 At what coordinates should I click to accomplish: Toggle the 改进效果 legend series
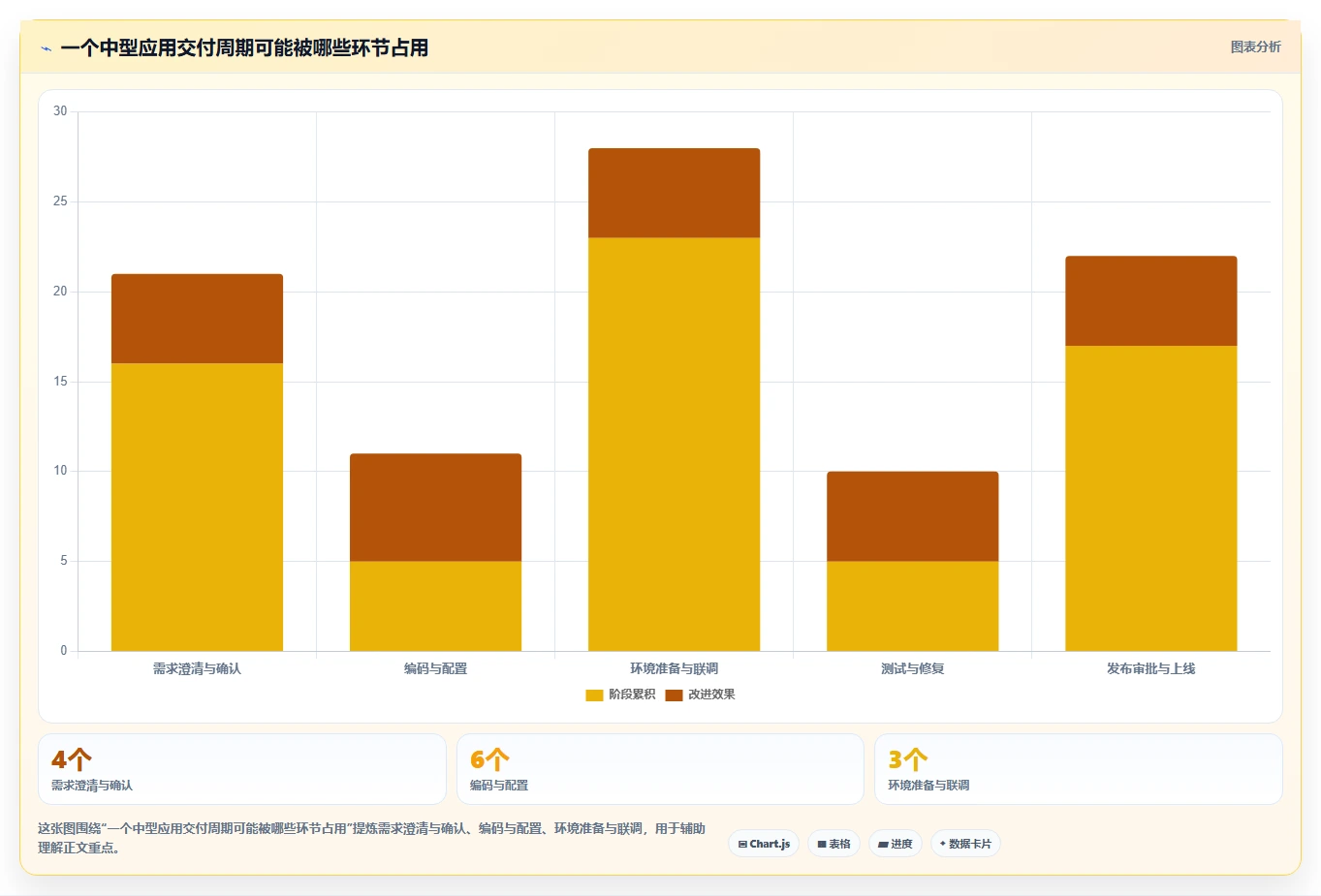tap(700, 695)
